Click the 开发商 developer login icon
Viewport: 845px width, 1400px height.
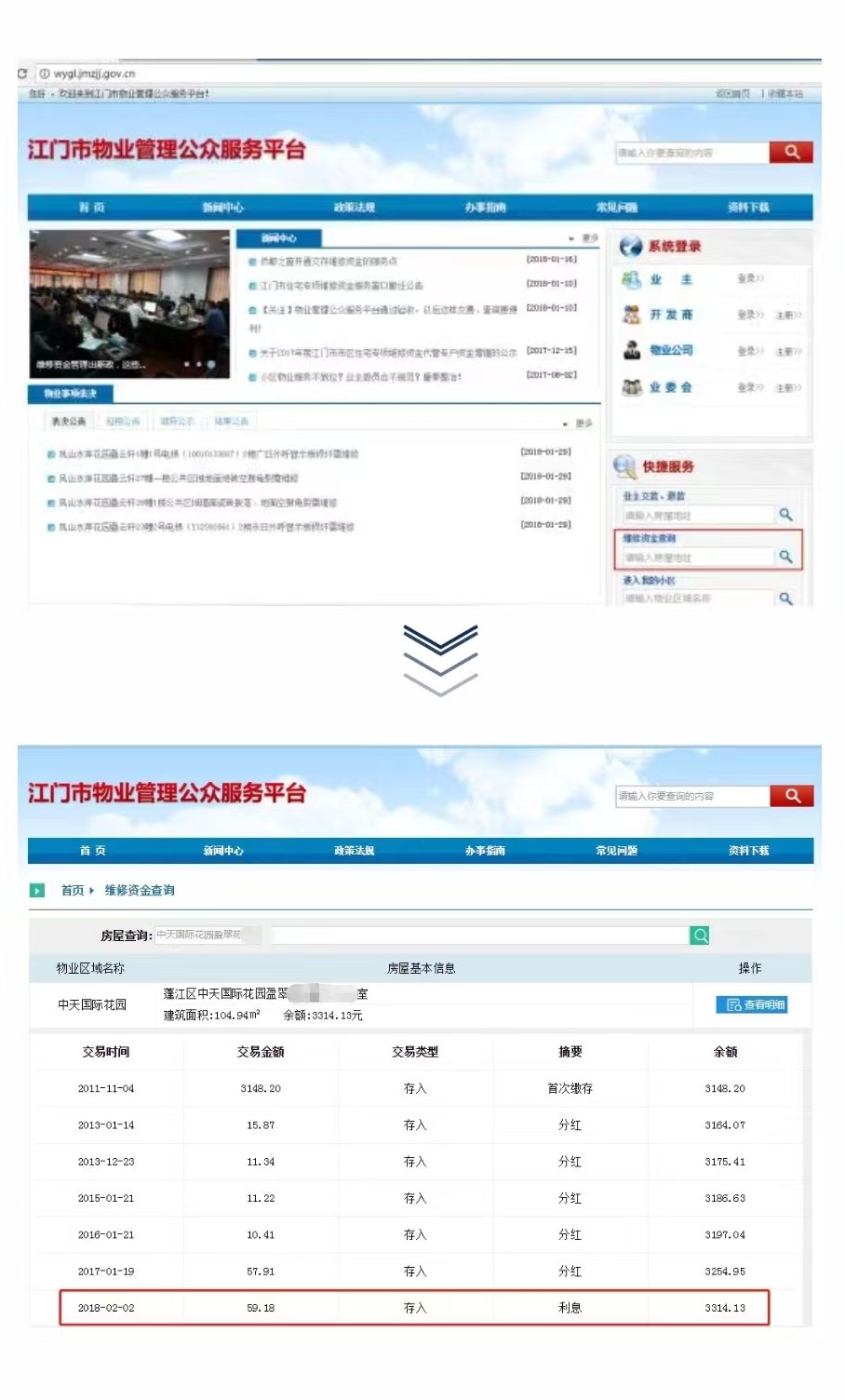(x=632, y=314)
